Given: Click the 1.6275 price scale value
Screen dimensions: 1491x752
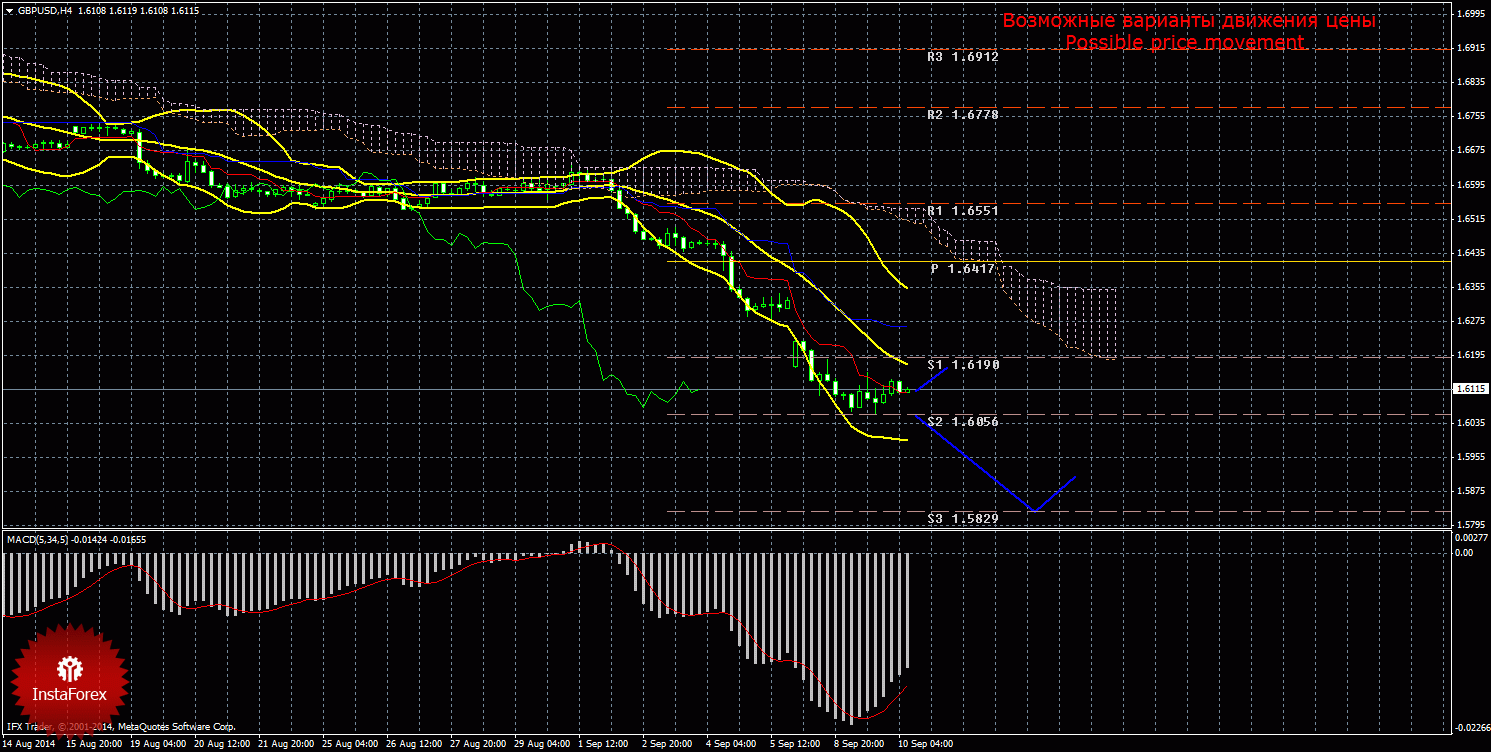Looking at the screenshot, I should point(1469,321).
